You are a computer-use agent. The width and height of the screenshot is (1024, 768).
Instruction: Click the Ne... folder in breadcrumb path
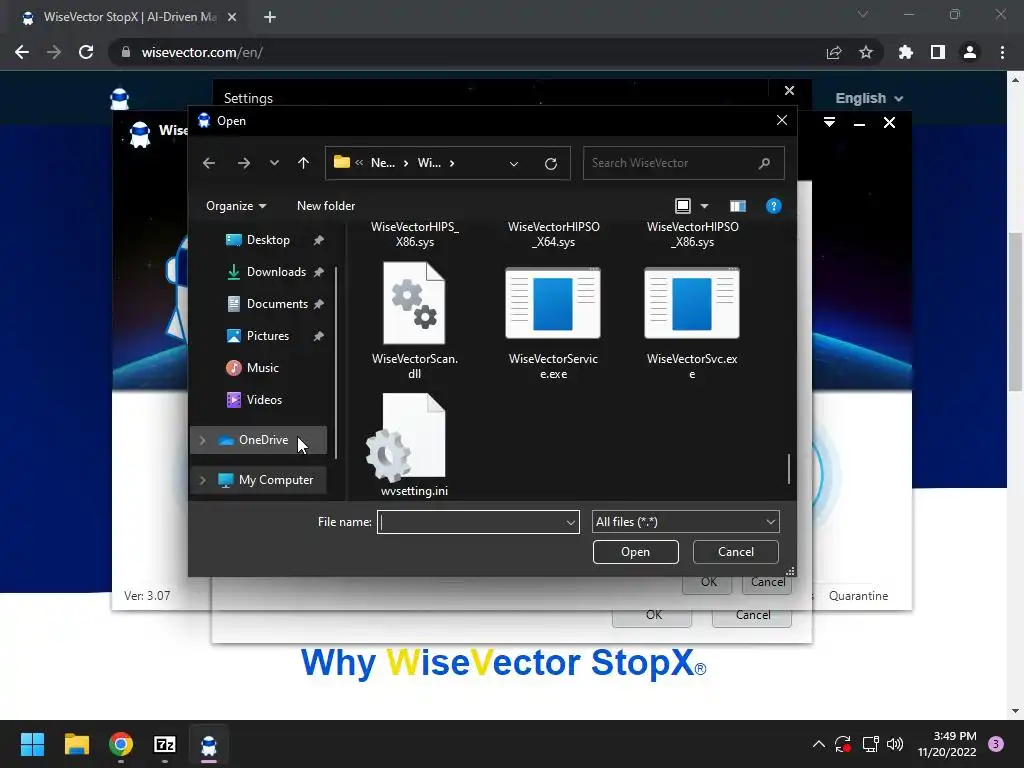pos(383,163)
